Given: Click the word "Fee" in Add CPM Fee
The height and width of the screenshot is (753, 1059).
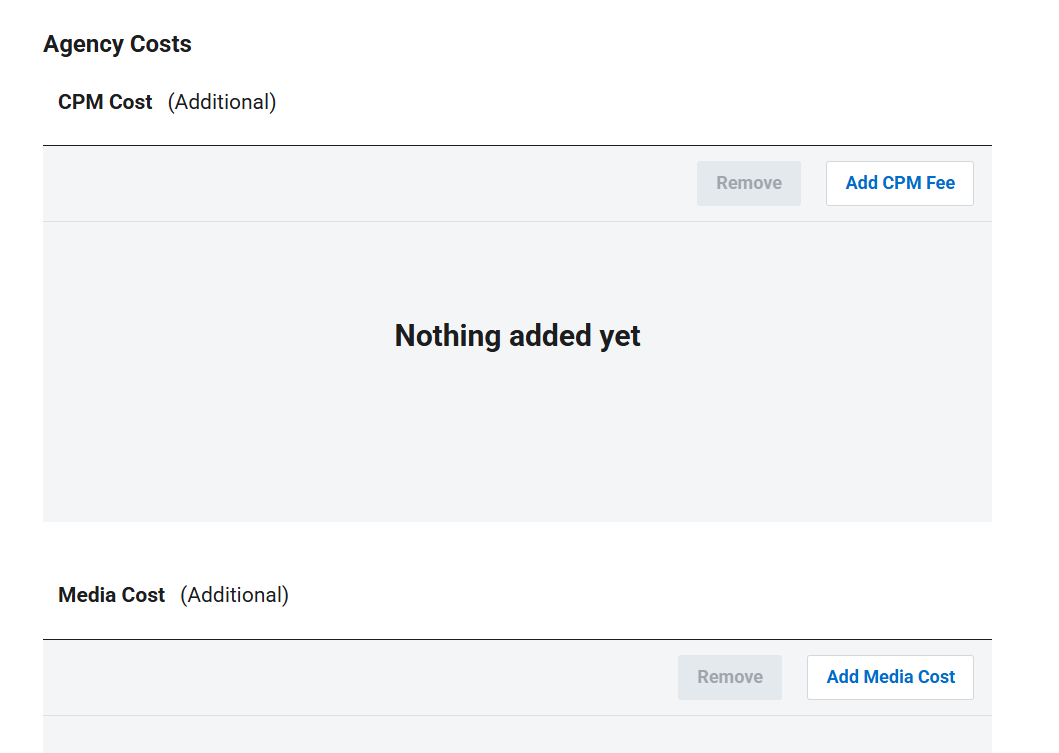Looking at the screenshot, I should (940, 183).
